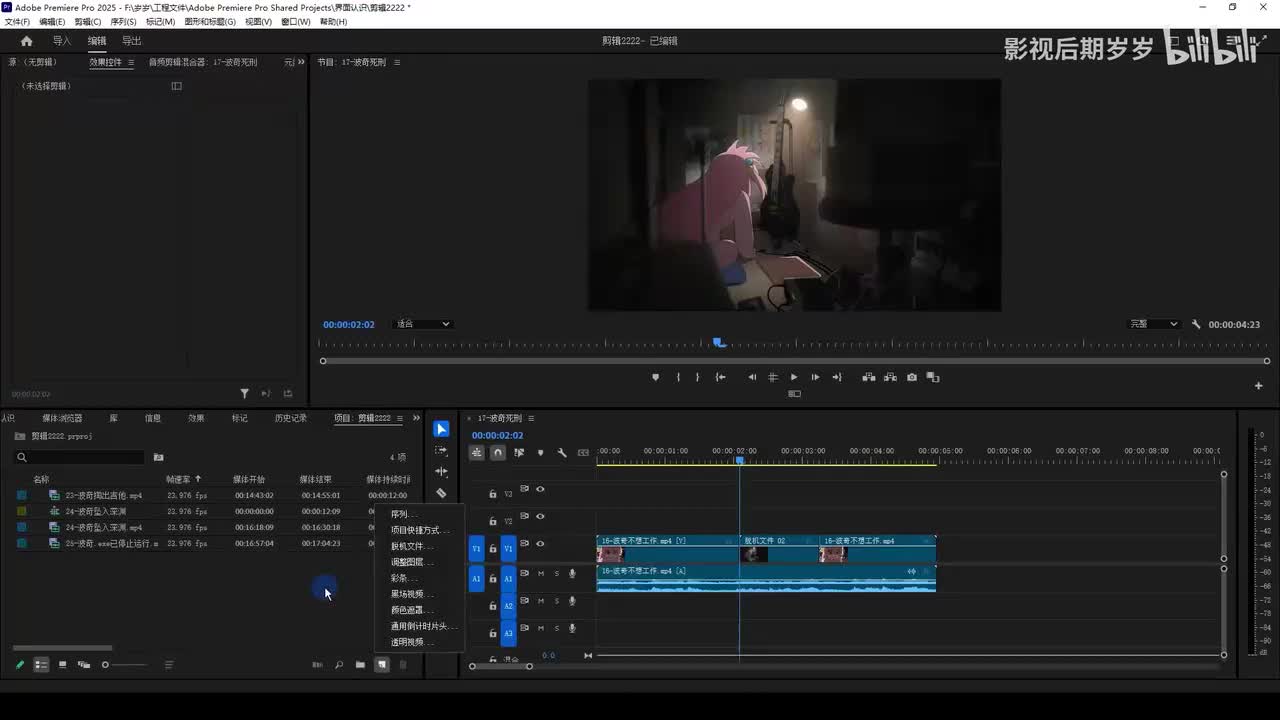Toggle snap in timeline (magnet icon)
The width and height of the screenshot is (1280, 720).
498,453
